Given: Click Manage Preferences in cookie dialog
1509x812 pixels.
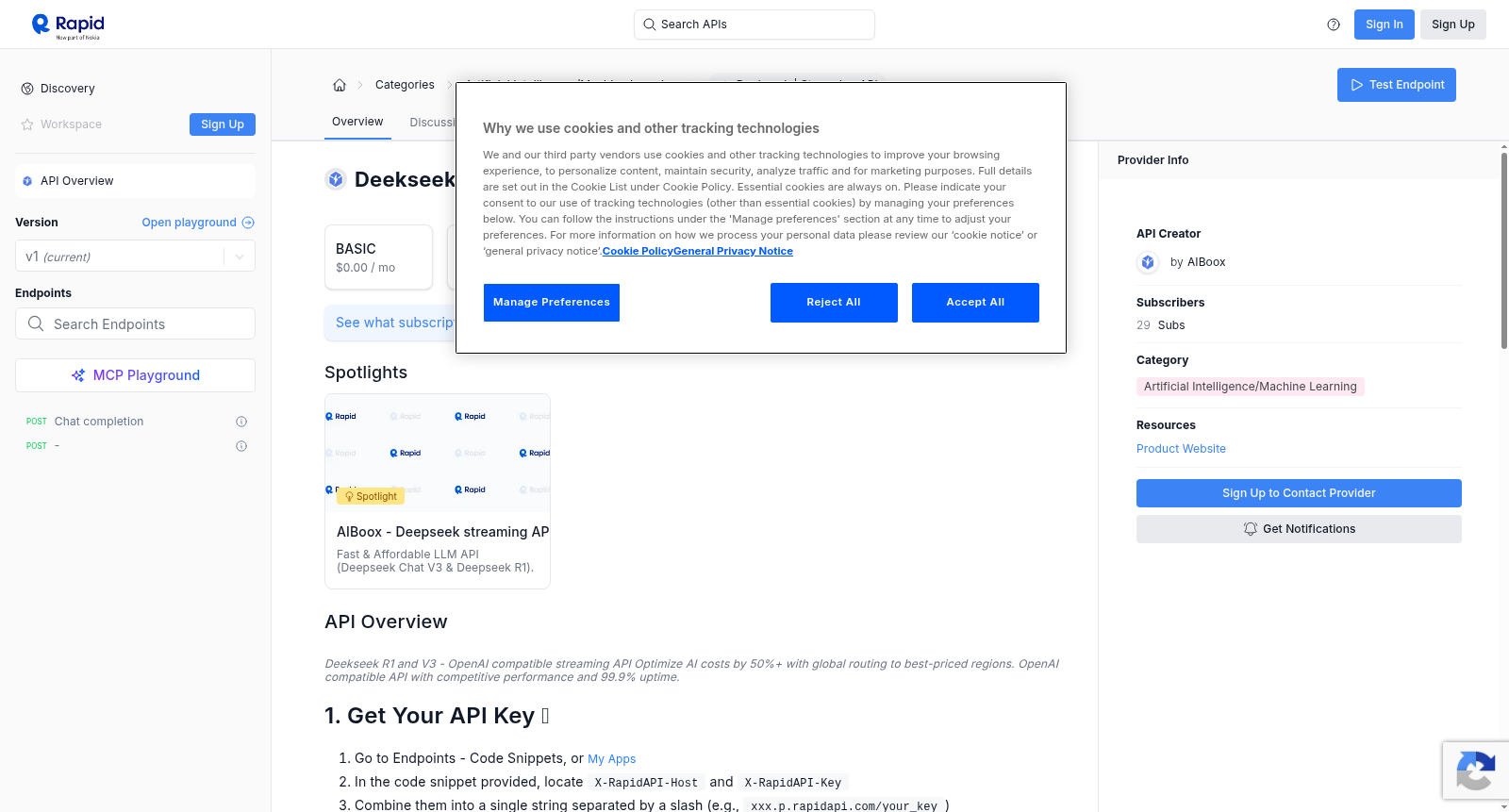Looking at the screenshot, I should [x=552, y=303].
